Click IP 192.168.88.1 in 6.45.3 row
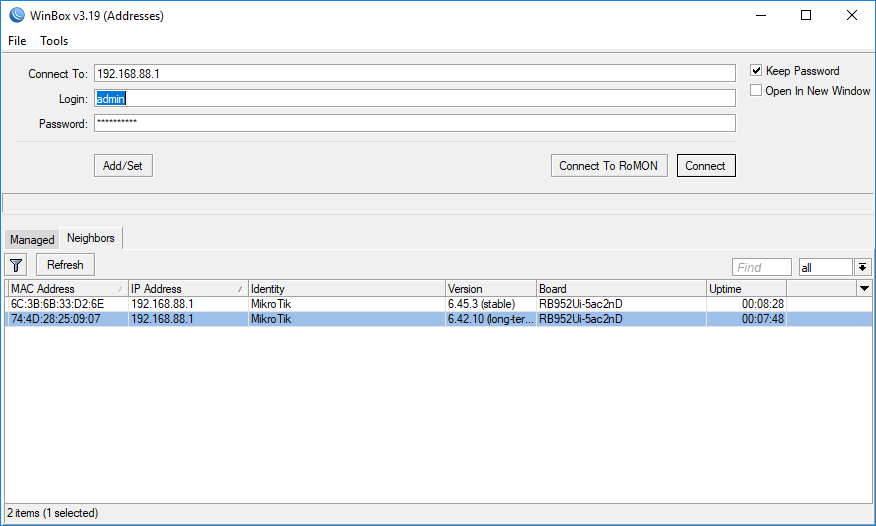 [162, 304]
